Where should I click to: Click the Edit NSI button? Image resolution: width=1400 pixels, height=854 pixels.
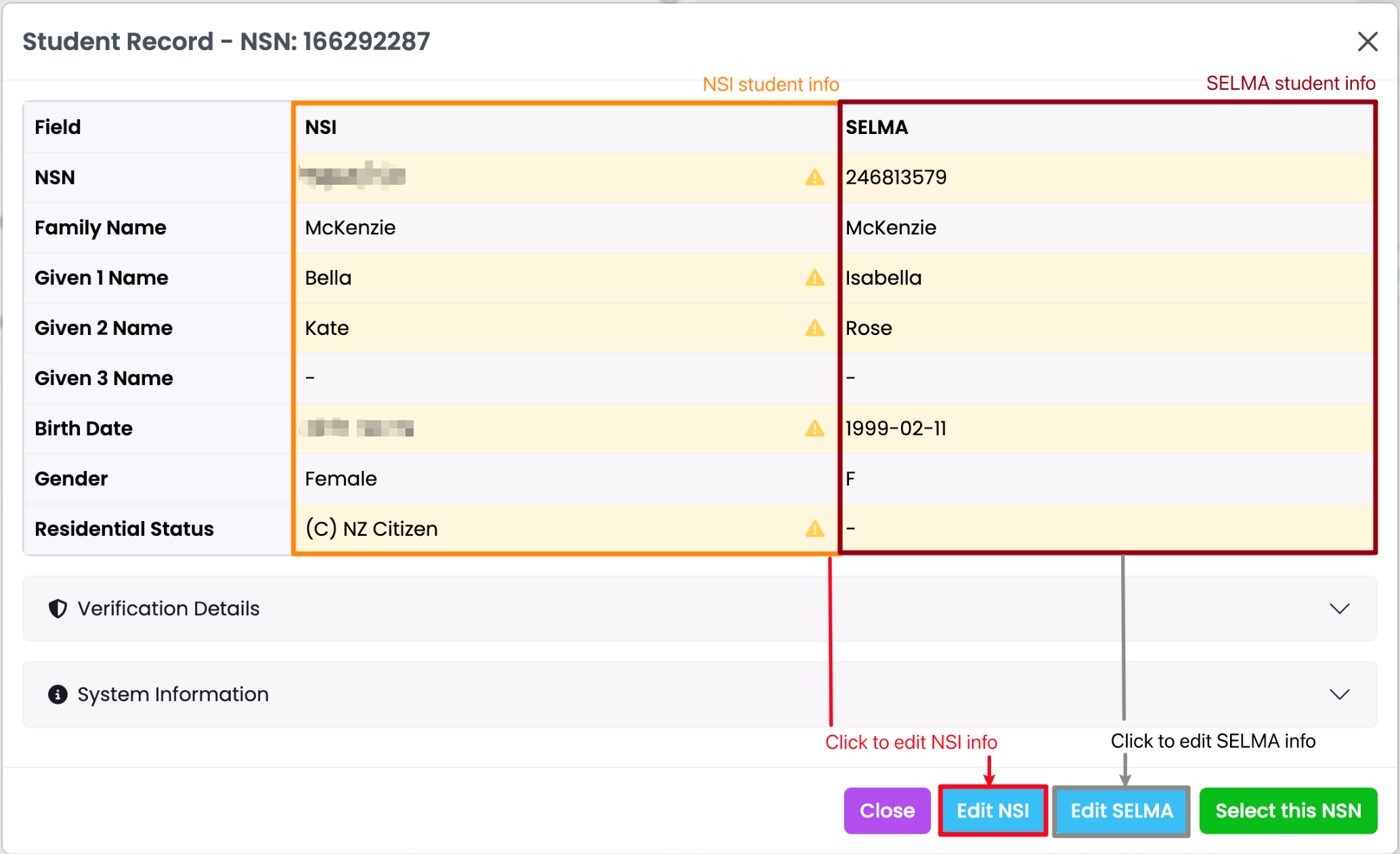tap(992, 811)
